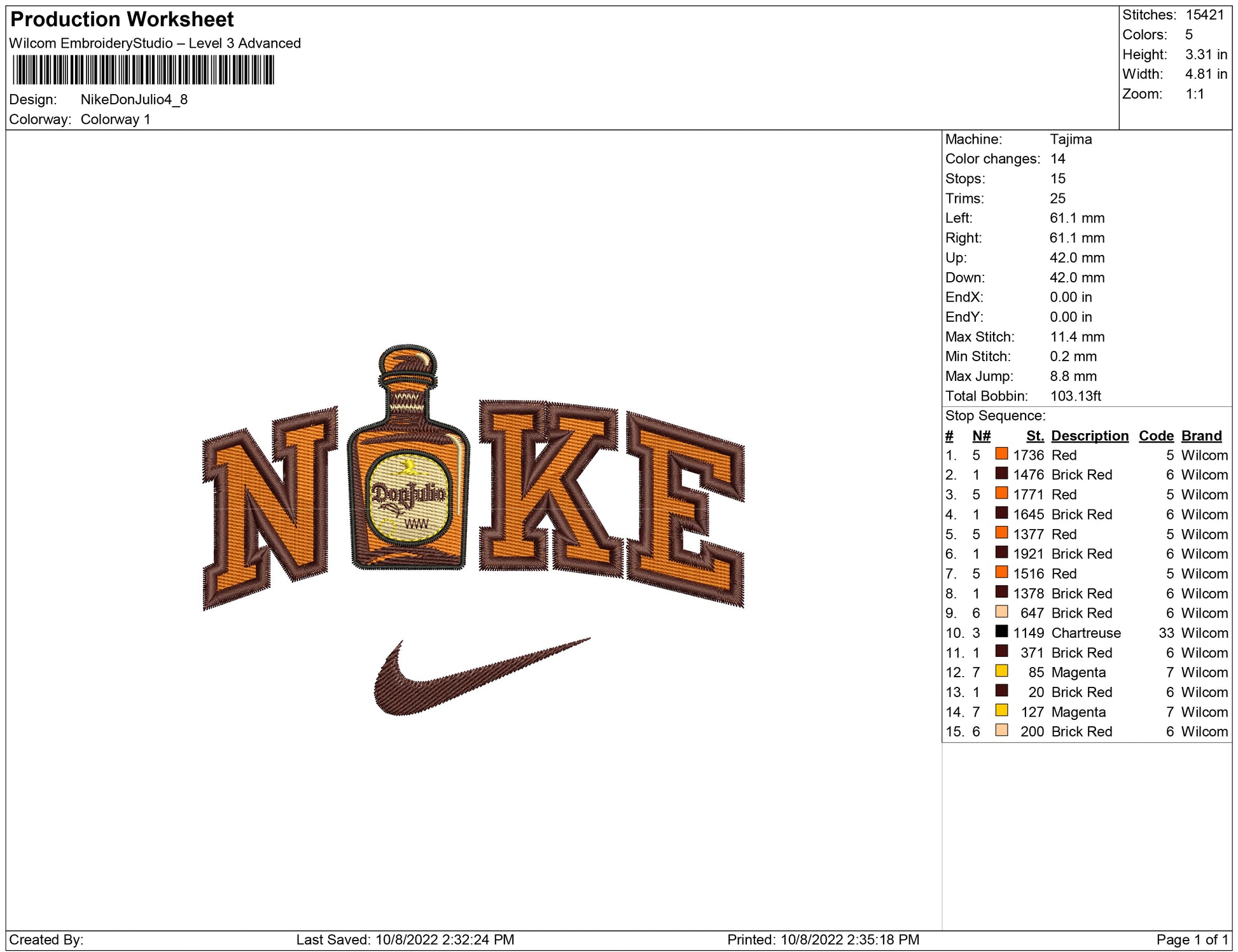Click the black Chartreuse swatch in row 10
This screenshot has width=1238, height=952.
[1001, 631]
